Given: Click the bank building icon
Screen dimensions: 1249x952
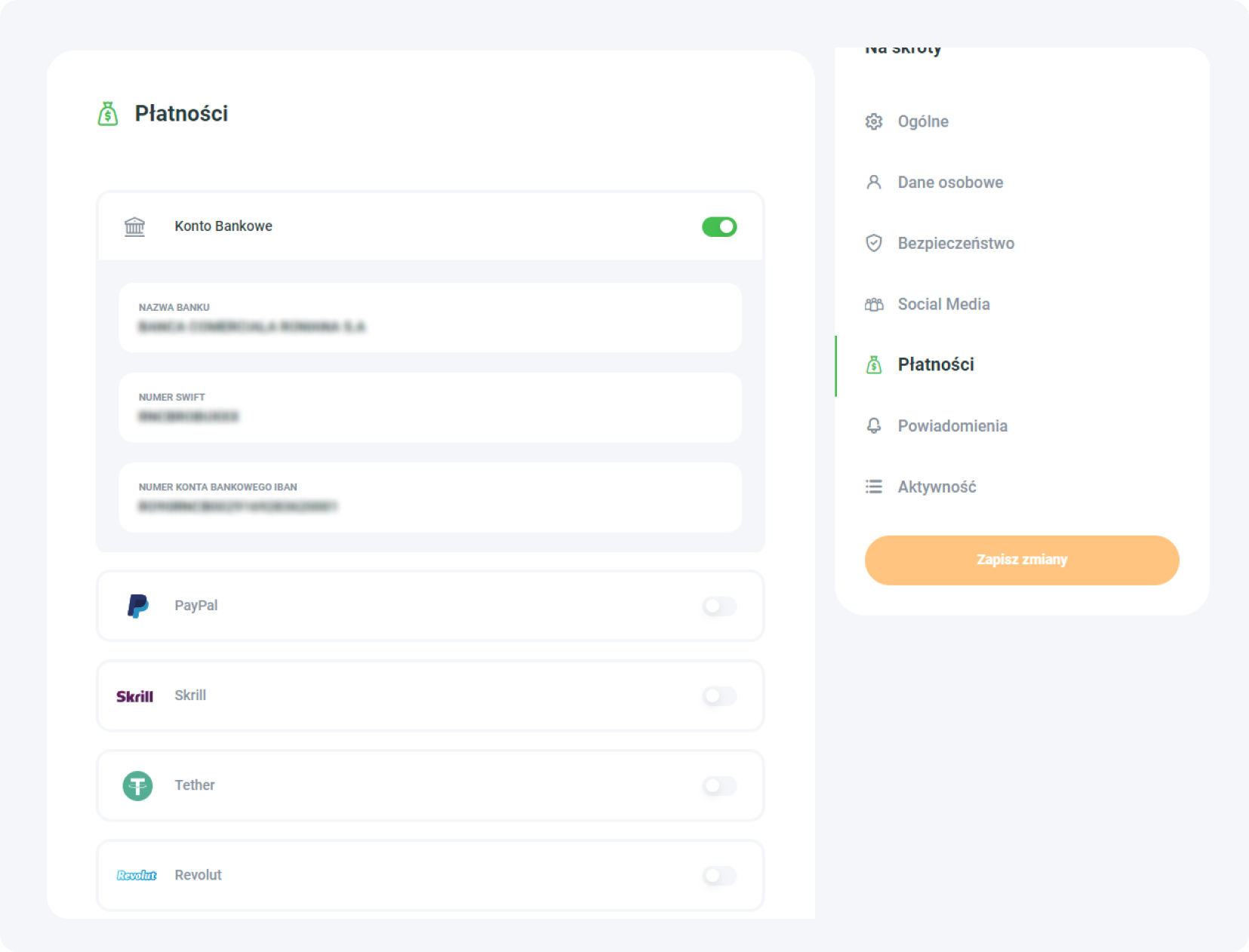Looking at the screenshot, I should pos(134,226).
